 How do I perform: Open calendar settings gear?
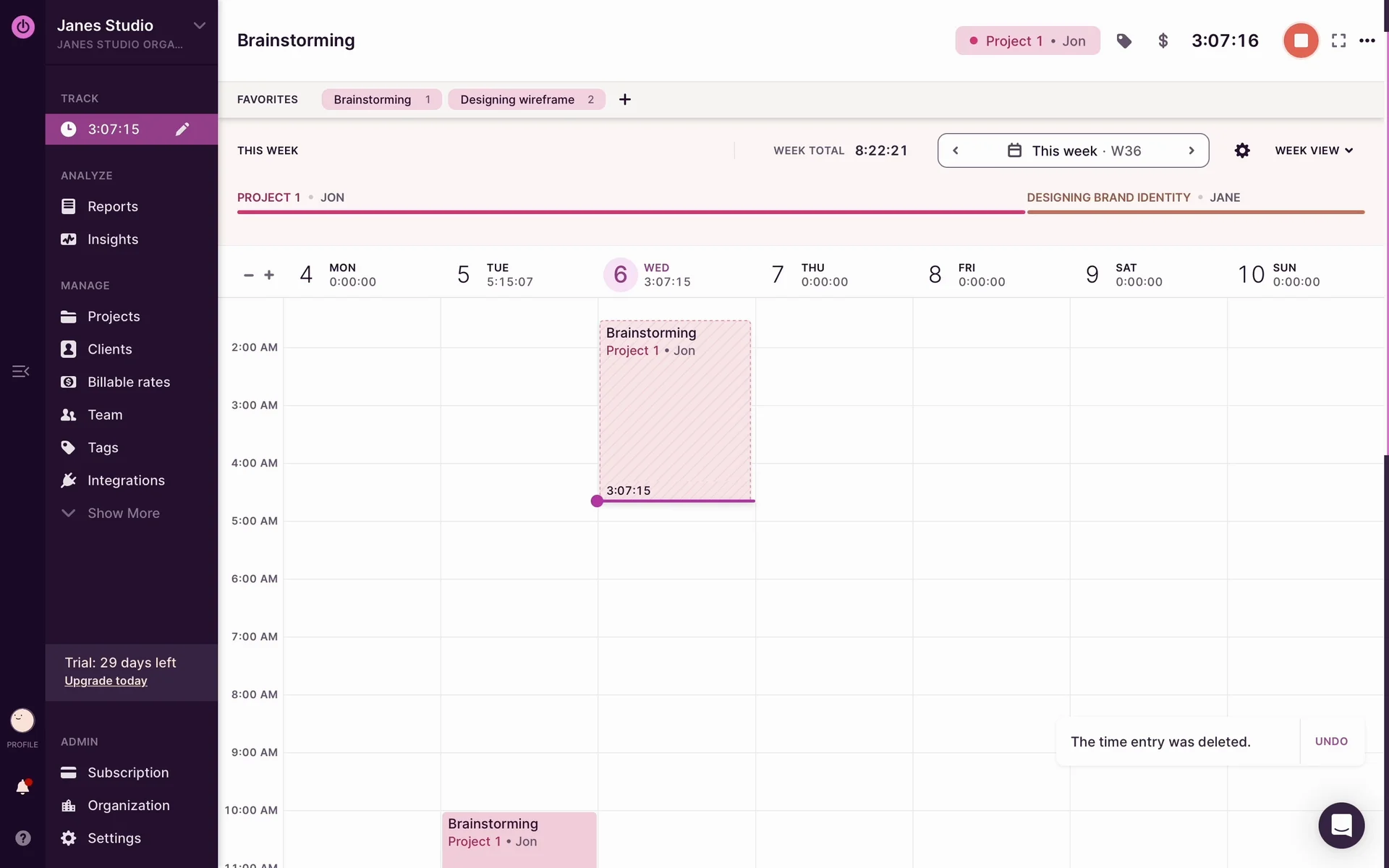pos(1241,150)
